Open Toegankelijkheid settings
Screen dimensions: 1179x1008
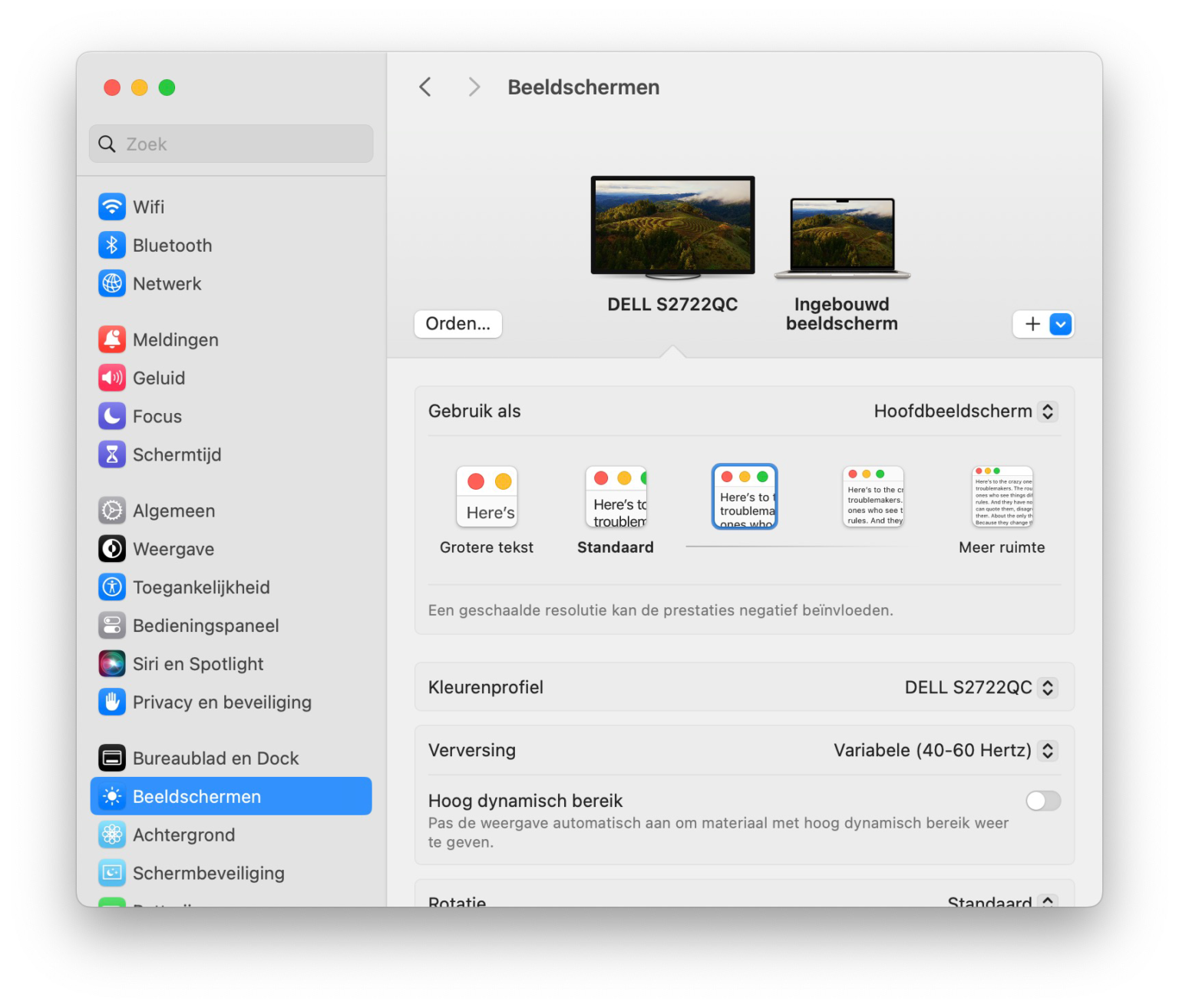pos(201,587)
